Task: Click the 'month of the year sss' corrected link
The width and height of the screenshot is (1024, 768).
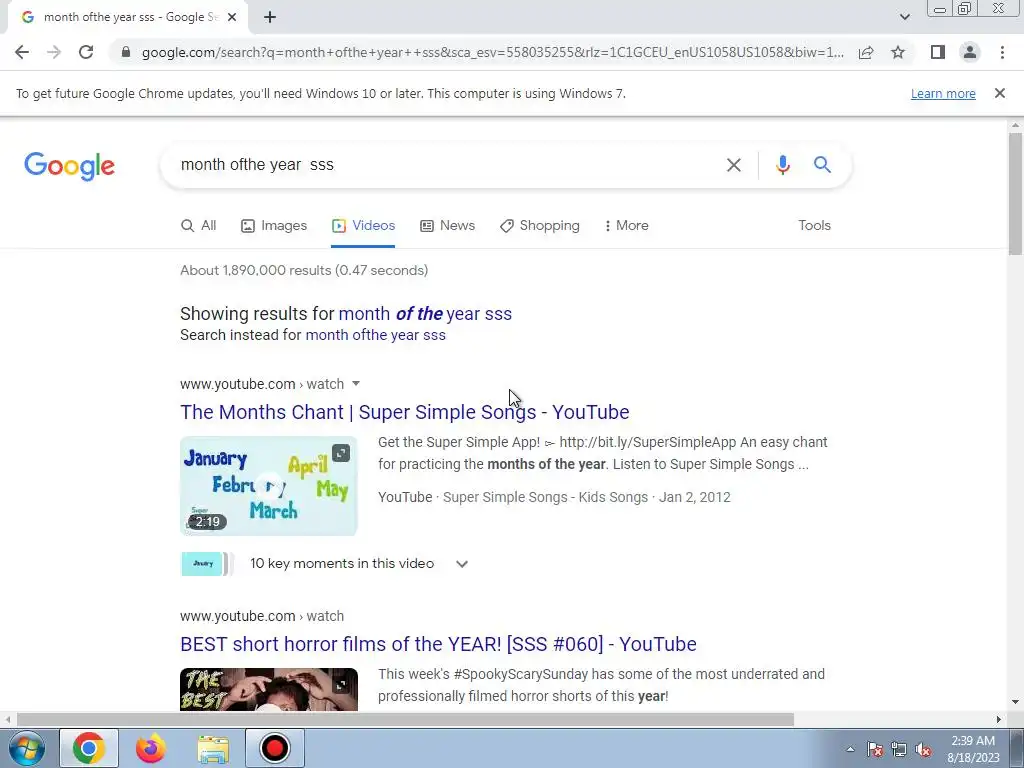Action: (x=425, y=313)
